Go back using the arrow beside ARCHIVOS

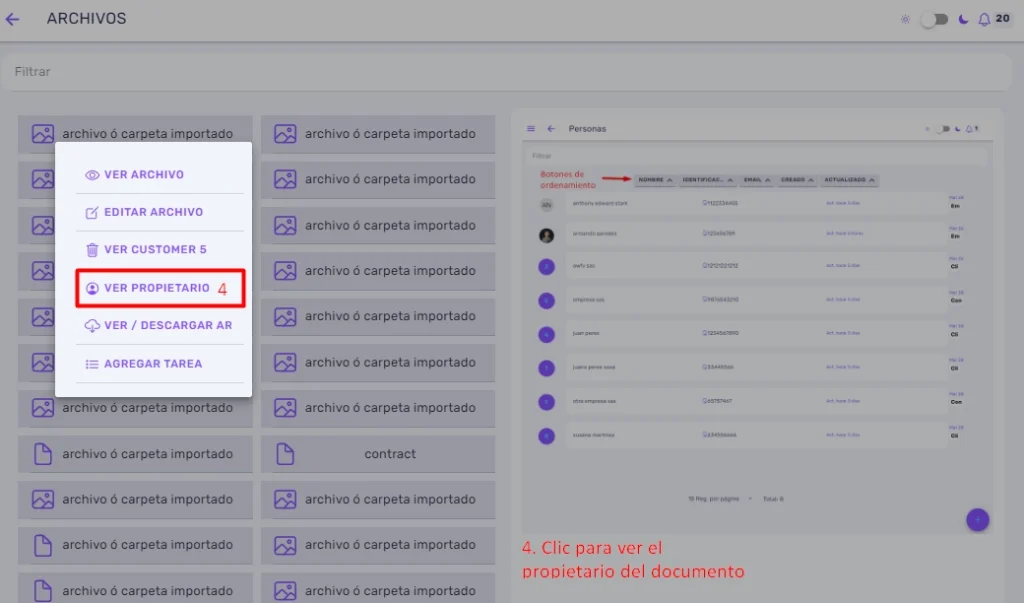(x=12, y=19)
